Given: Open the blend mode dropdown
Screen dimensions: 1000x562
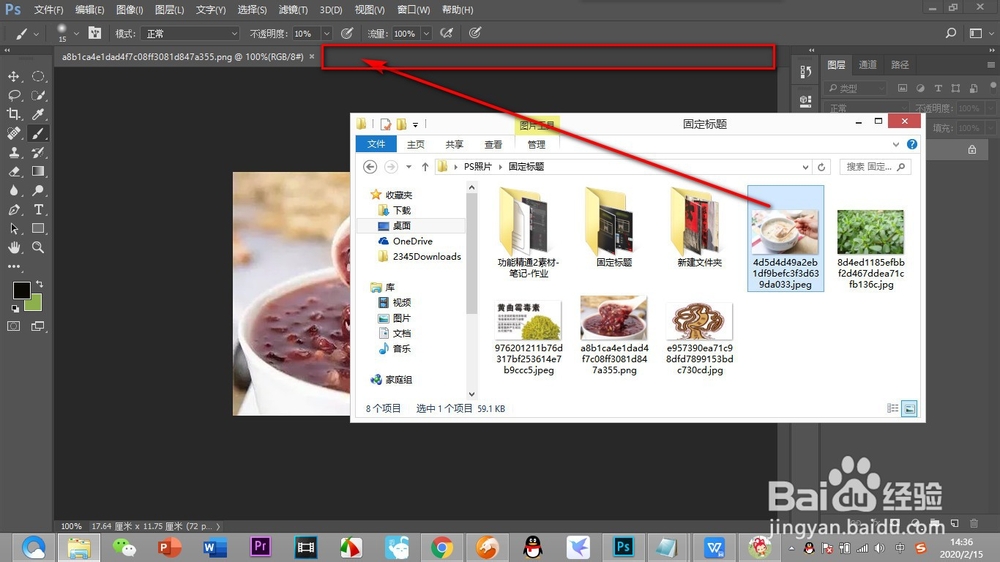Looking at the screenshot, I should pos(189,33).
